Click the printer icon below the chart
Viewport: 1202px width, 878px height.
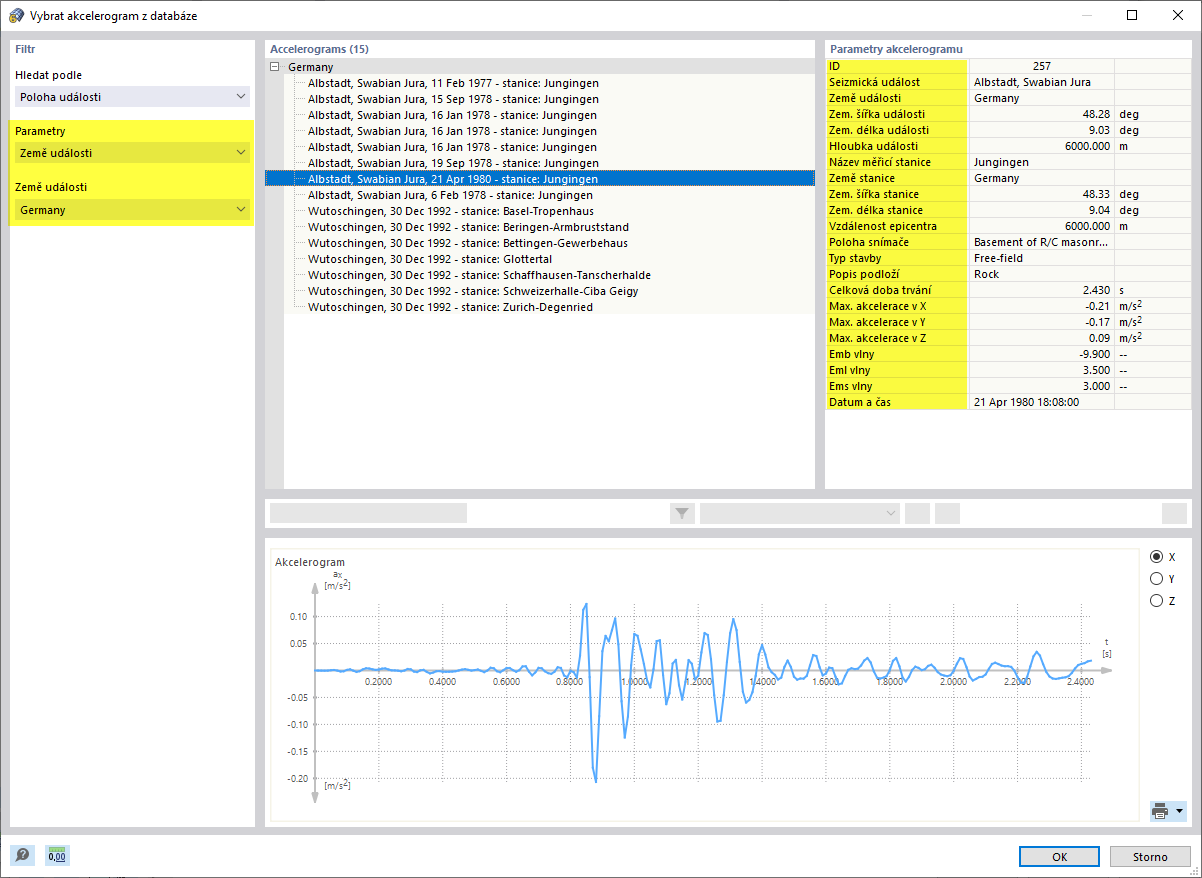(x=1160, y=811)
